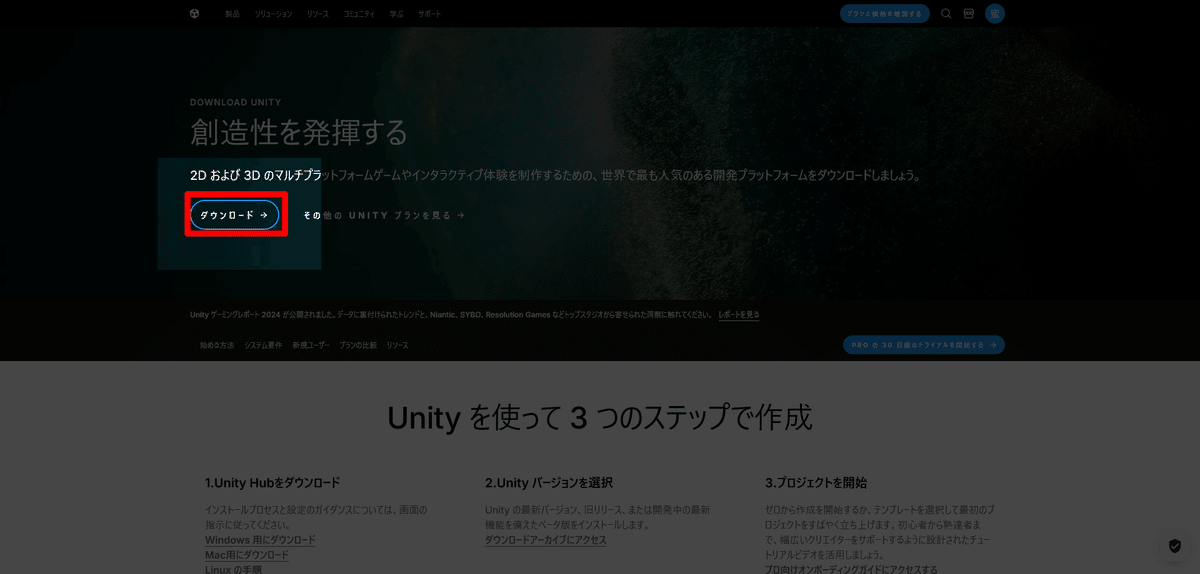The height and width of the screenshot is (574, 1200).
Task: Click Mac用にダウンロード link
Action: pos(247,555)
